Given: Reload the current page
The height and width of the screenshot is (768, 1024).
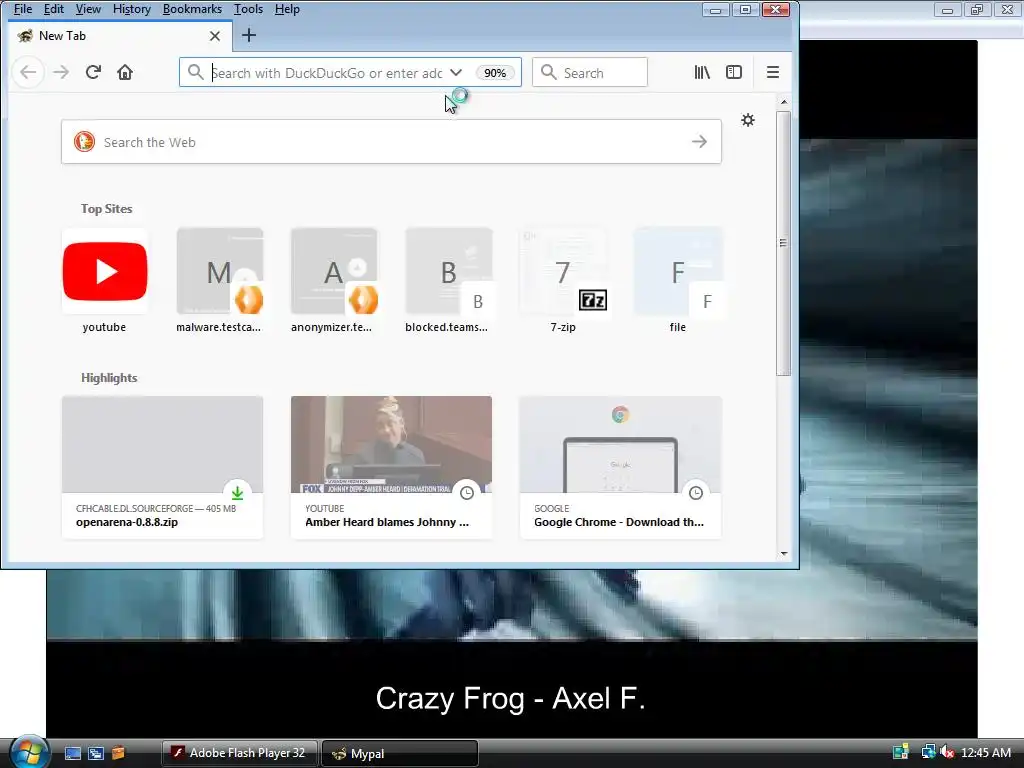Looking at the screenshot, I should 93,72.
